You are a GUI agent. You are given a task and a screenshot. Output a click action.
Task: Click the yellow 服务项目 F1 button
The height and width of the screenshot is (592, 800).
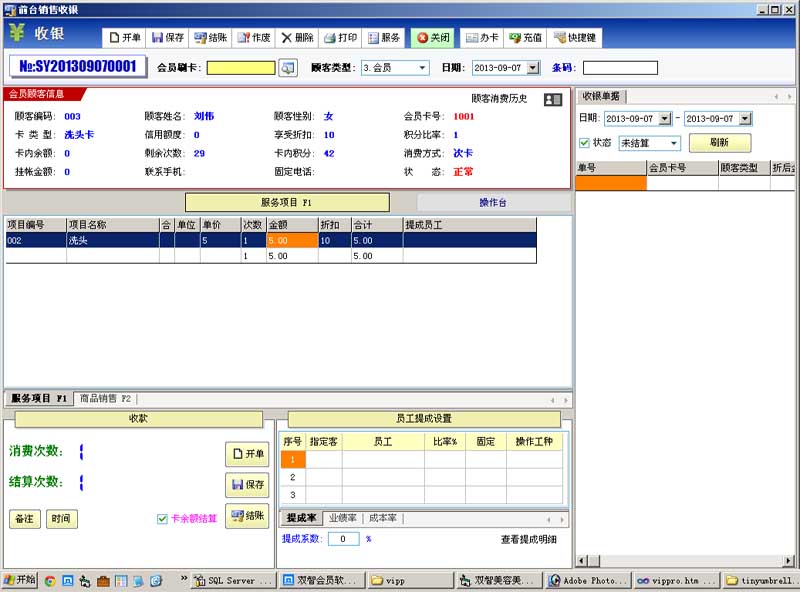287,203
